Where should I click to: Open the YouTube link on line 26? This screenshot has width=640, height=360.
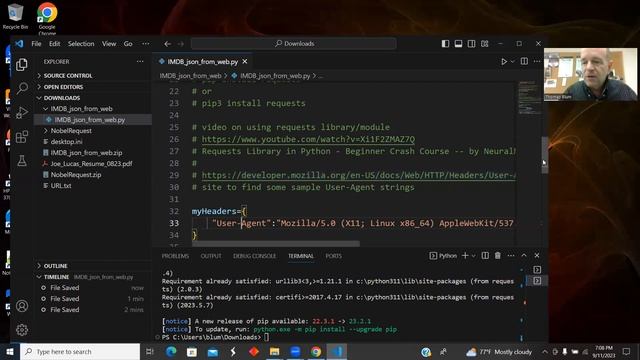[308, 139]
